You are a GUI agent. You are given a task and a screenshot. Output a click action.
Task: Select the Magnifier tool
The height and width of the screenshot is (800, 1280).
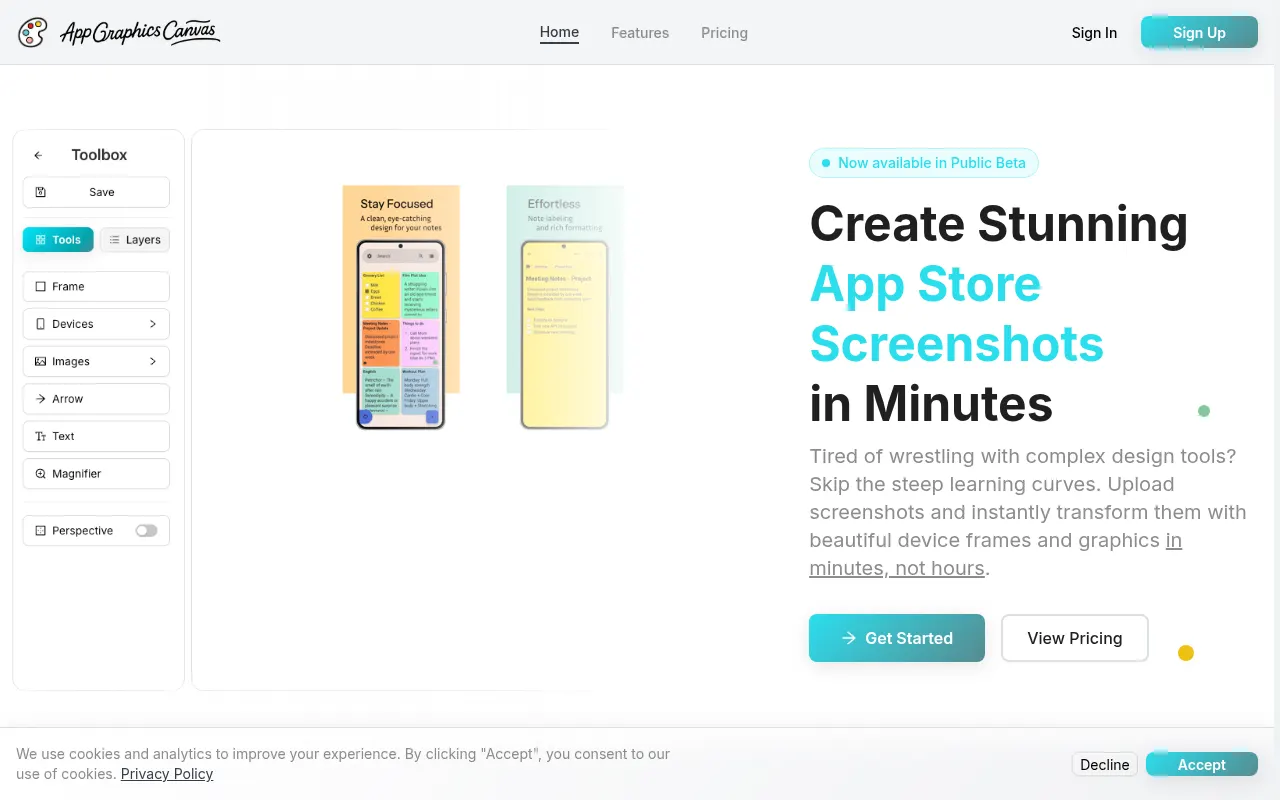96,474
